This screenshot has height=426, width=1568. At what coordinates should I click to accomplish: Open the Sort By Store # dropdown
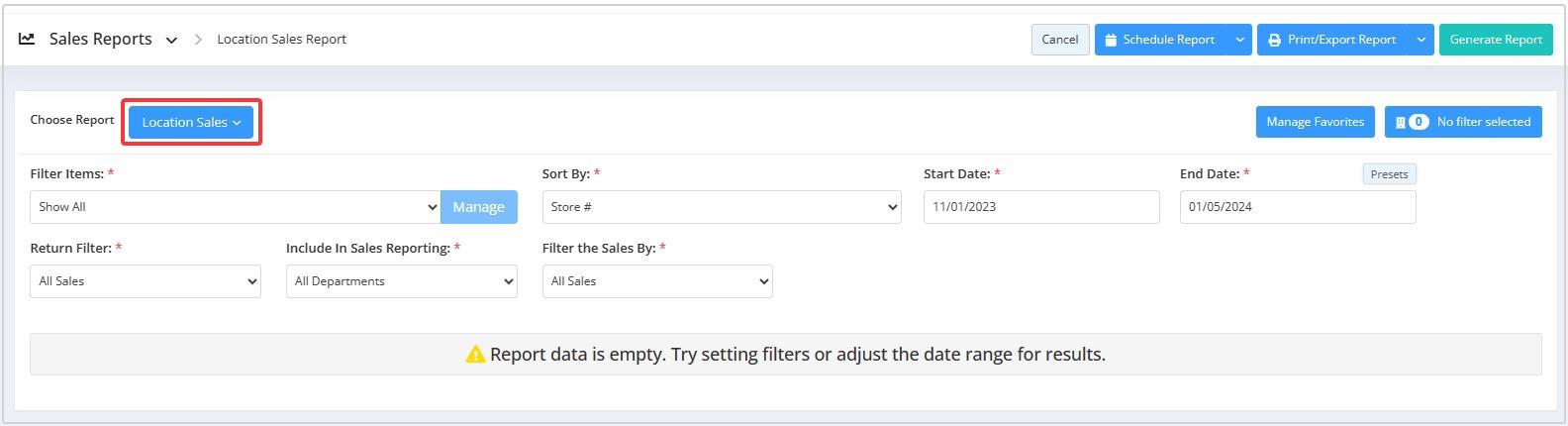(722, 207)
